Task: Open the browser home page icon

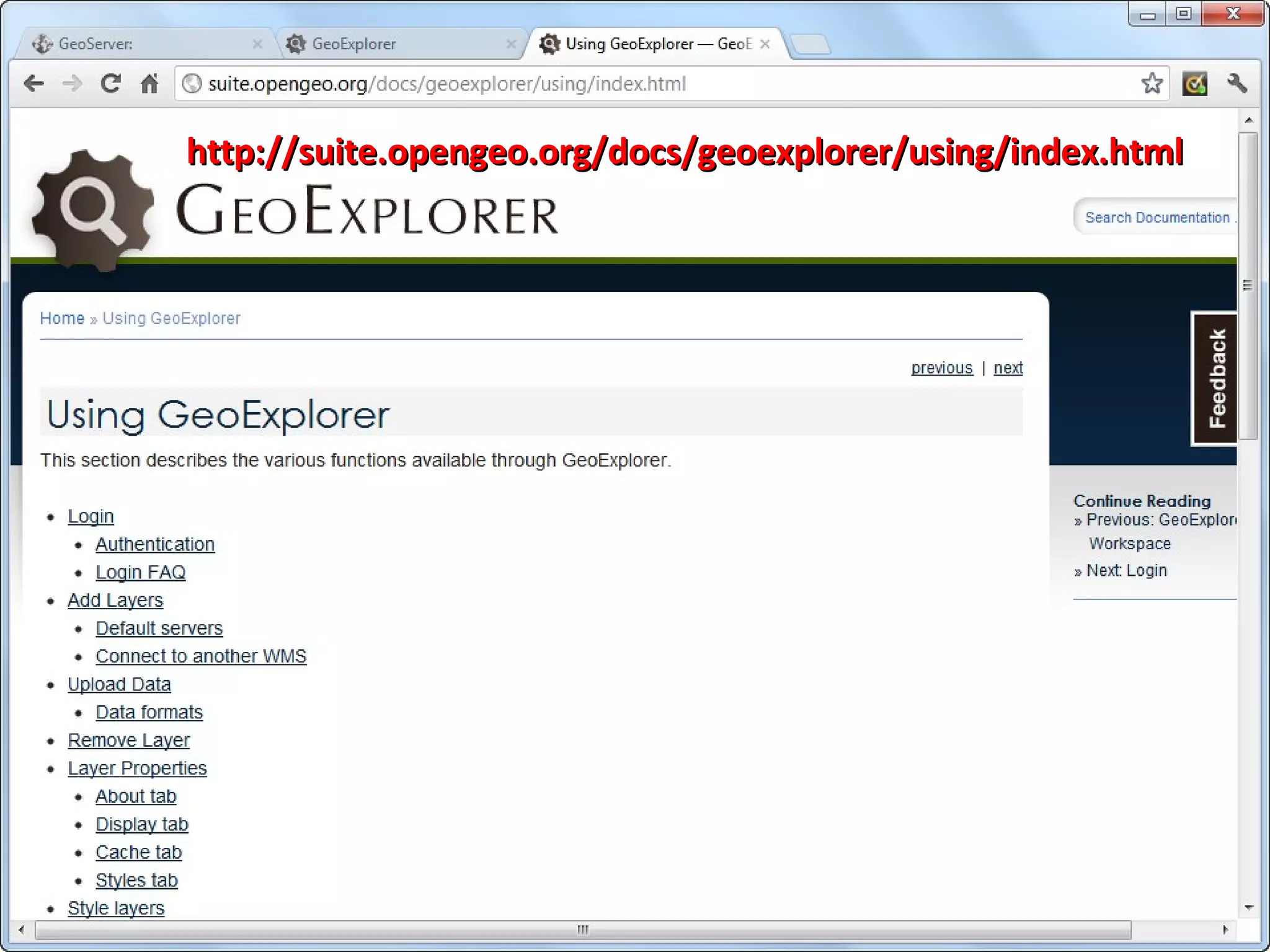Action: (149, 84)
